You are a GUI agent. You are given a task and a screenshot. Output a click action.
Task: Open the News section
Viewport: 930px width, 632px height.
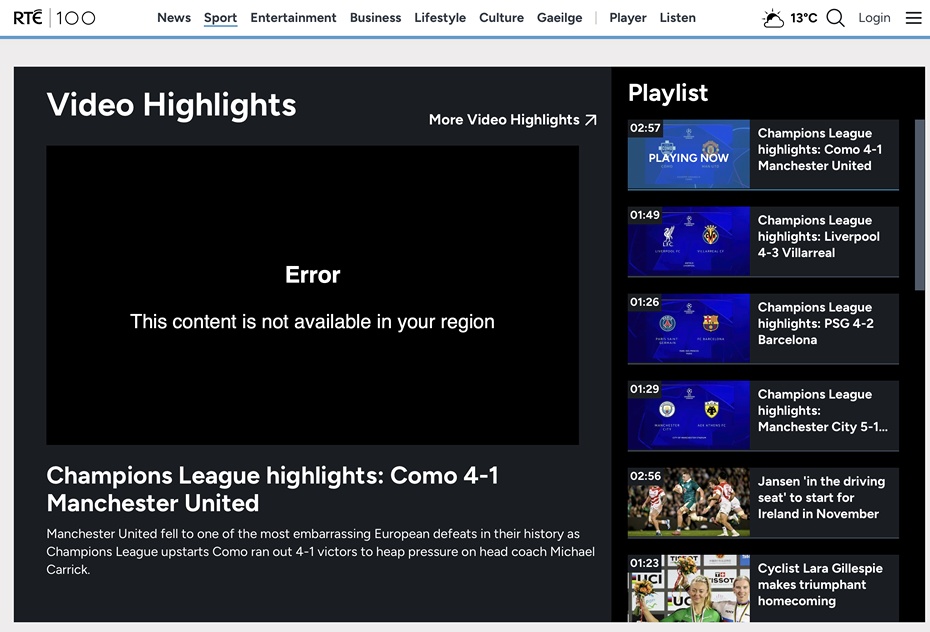174,18
